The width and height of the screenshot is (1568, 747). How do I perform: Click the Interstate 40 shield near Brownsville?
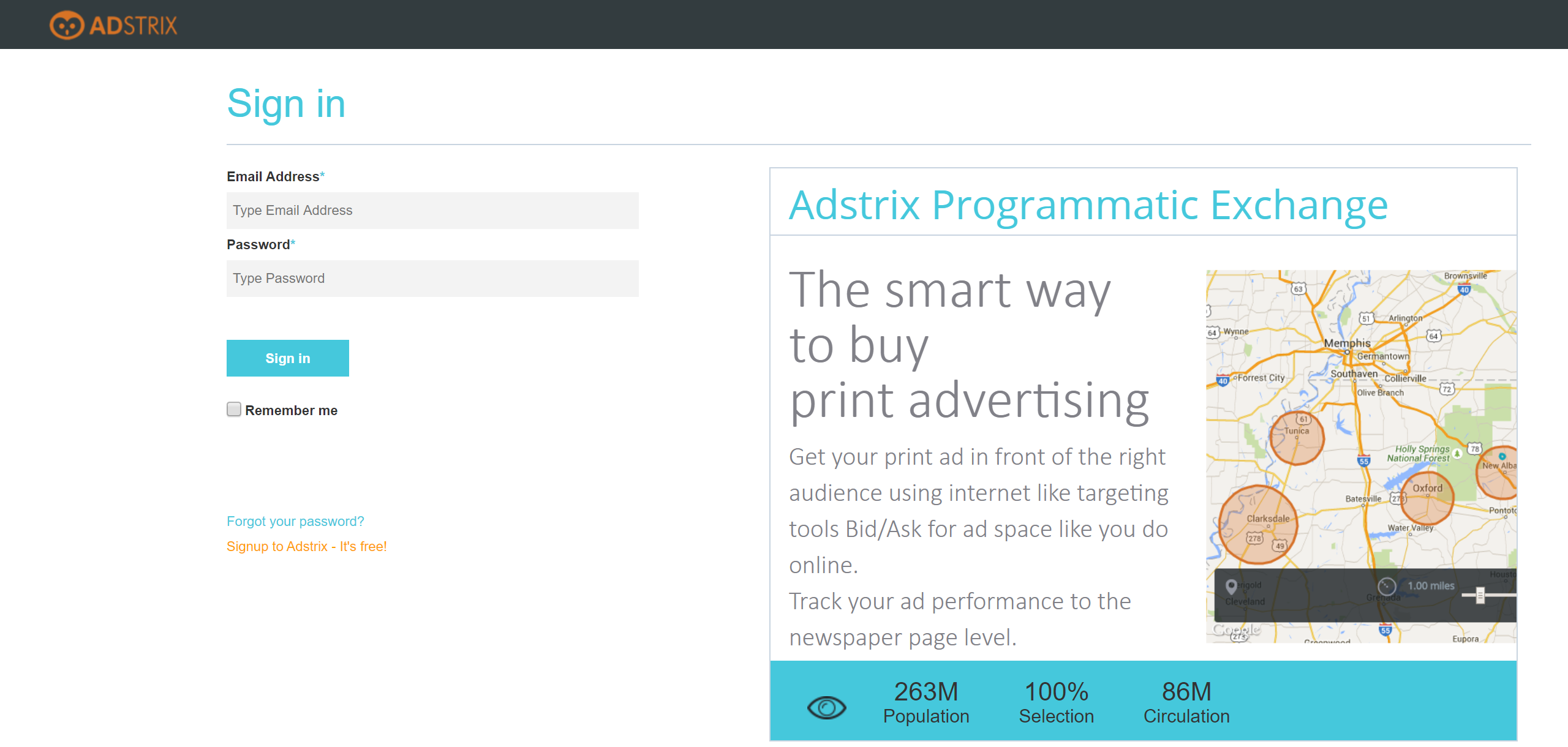pyautogui.click(x=1464, y=290)
